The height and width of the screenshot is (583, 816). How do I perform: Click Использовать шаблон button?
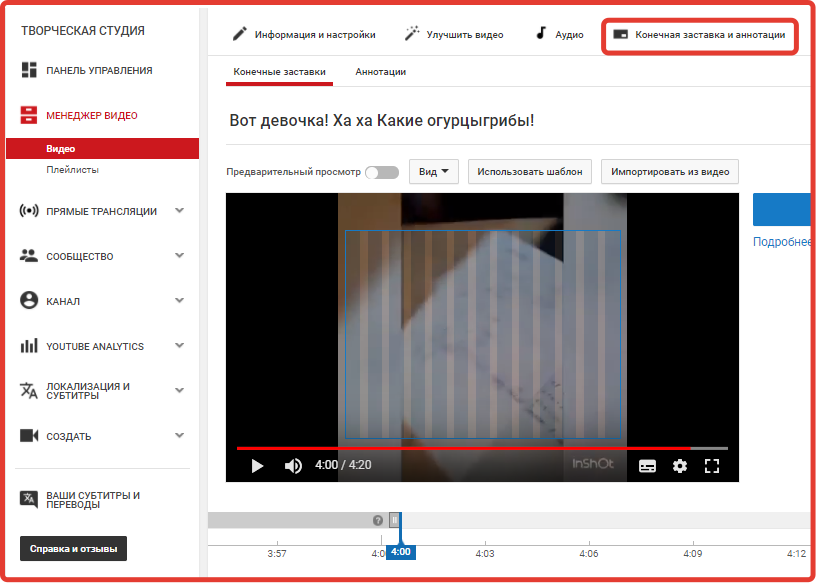[530, 172]
